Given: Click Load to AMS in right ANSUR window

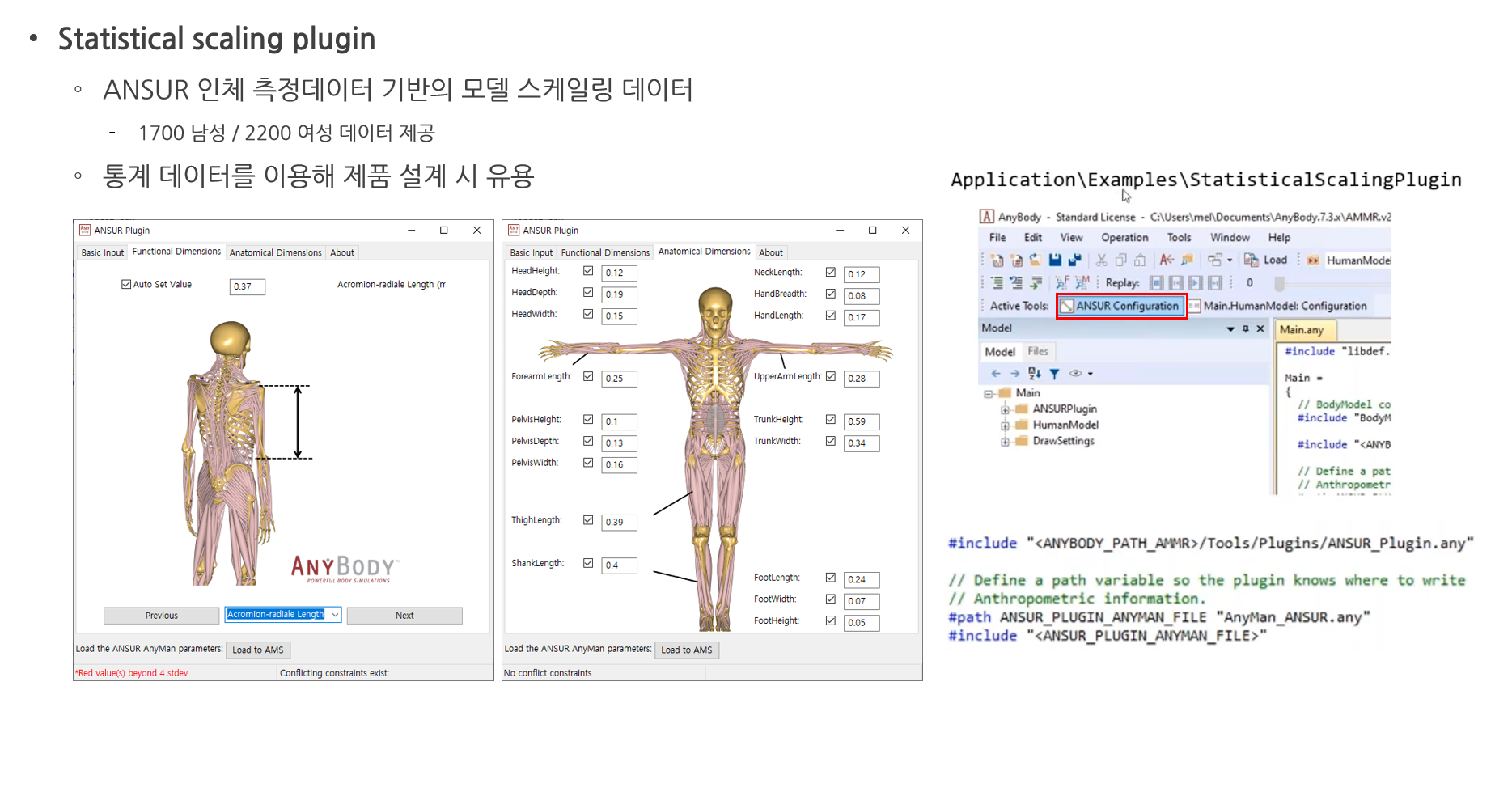Looking at the screenshot, I should point(687,650).
